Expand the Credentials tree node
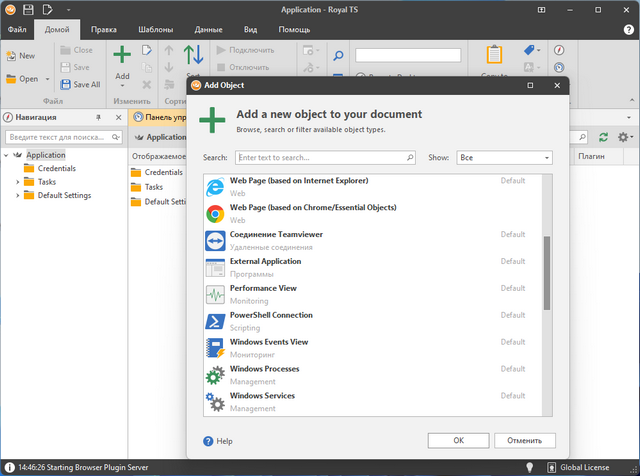The height and width of the screenshot is (476, 640). pos(17,169)
